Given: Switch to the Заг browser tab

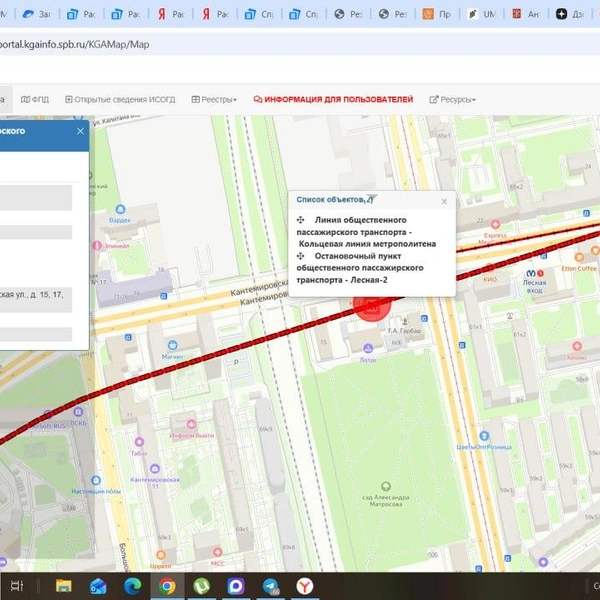Looking at the screenshot, I should click(37, 14).
